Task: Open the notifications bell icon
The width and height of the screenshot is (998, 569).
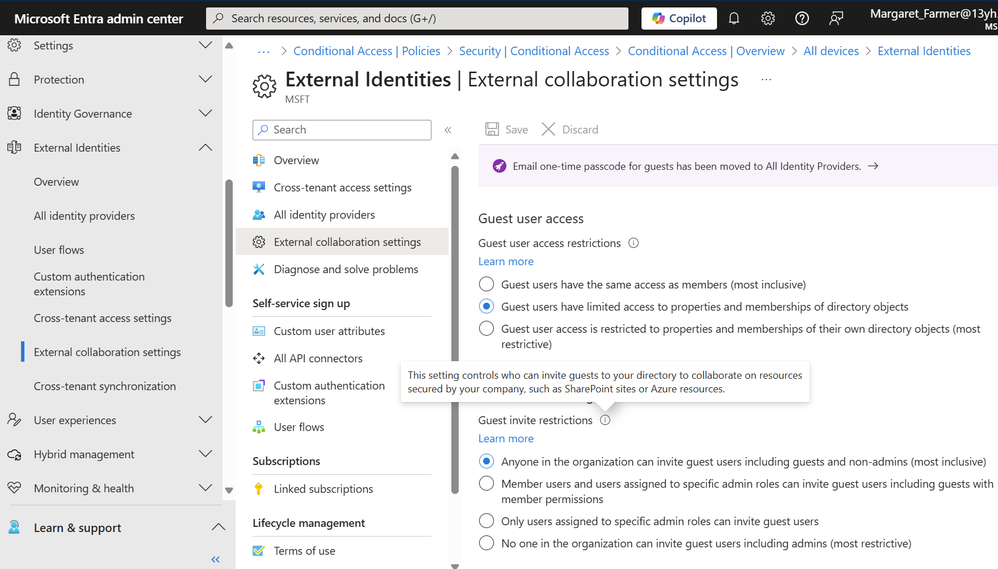Action: coord(734,18)
